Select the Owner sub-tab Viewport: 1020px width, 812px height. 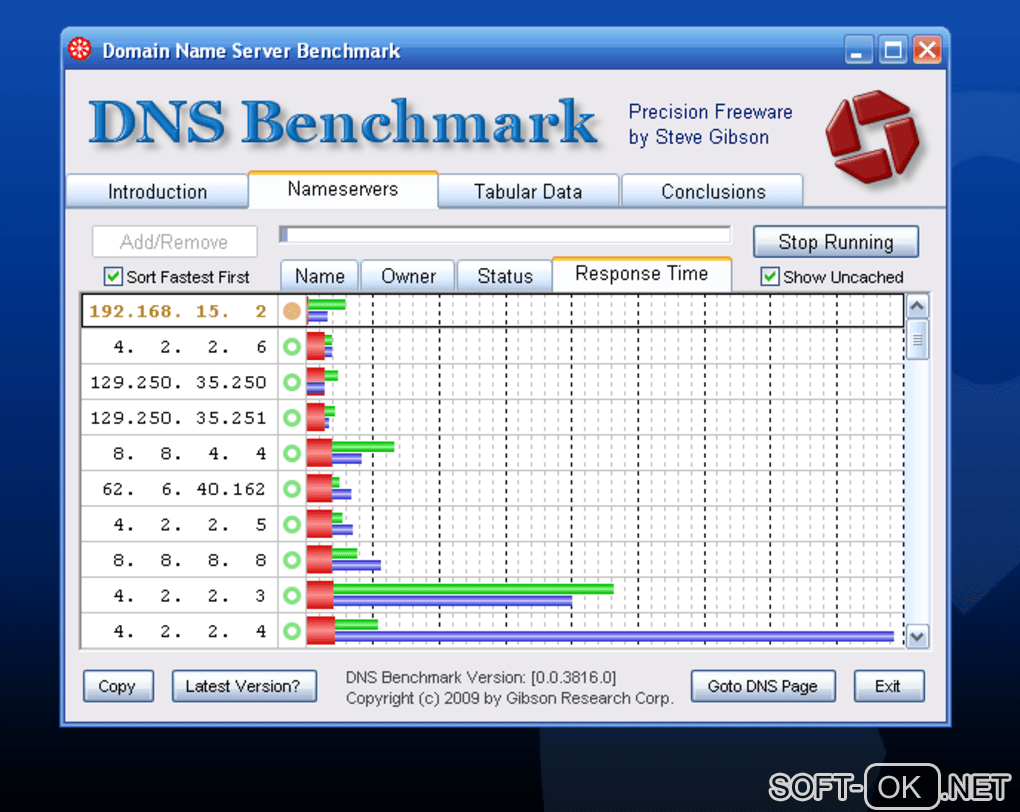pos(409,276)
